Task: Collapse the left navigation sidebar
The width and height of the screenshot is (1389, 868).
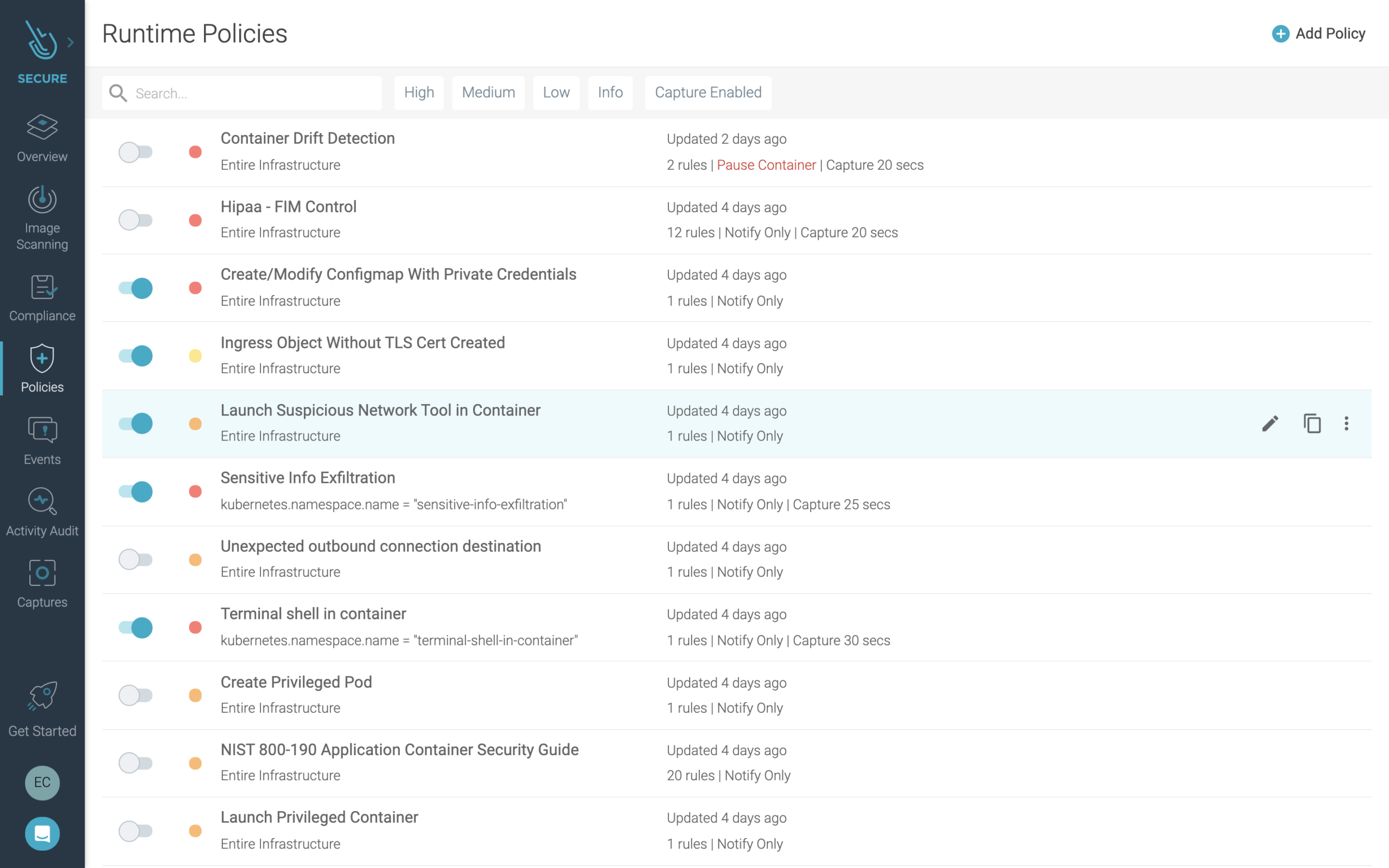Action: click(71, 41)
